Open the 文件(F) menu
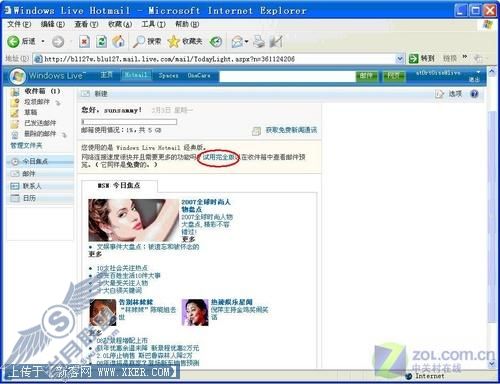 click(19, 24)
